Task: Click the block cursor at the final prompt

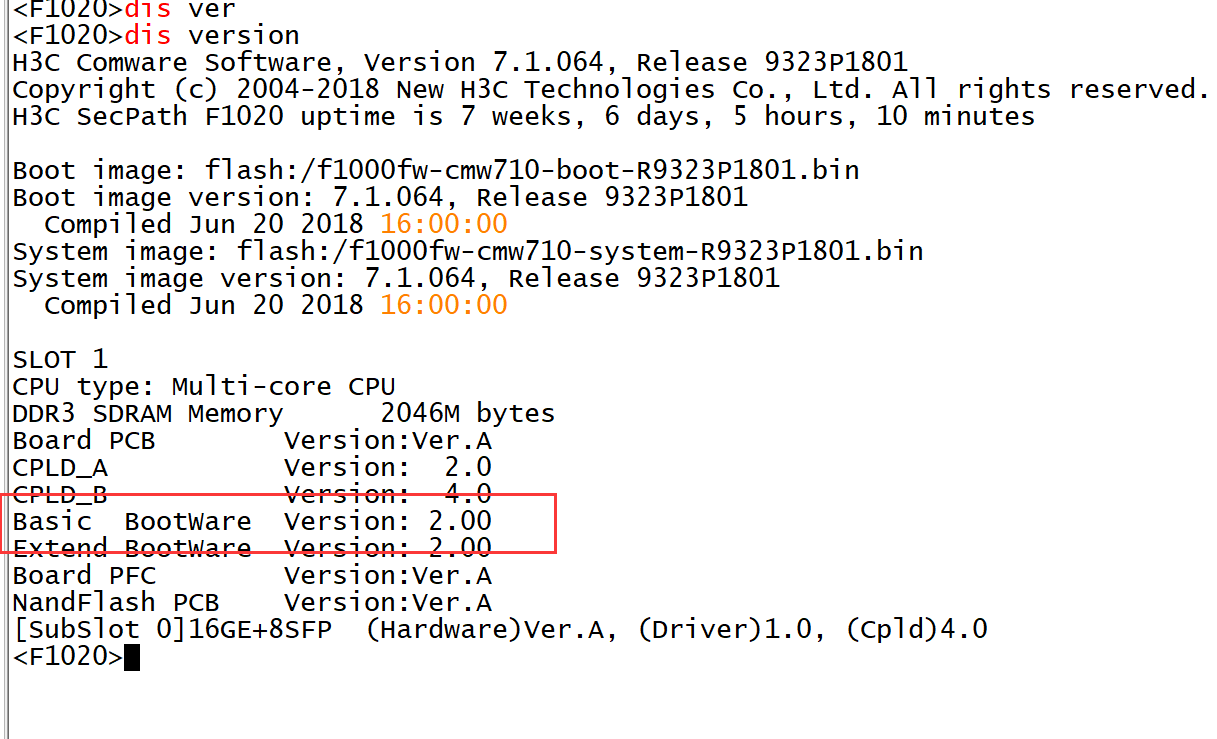Action: 132,658
